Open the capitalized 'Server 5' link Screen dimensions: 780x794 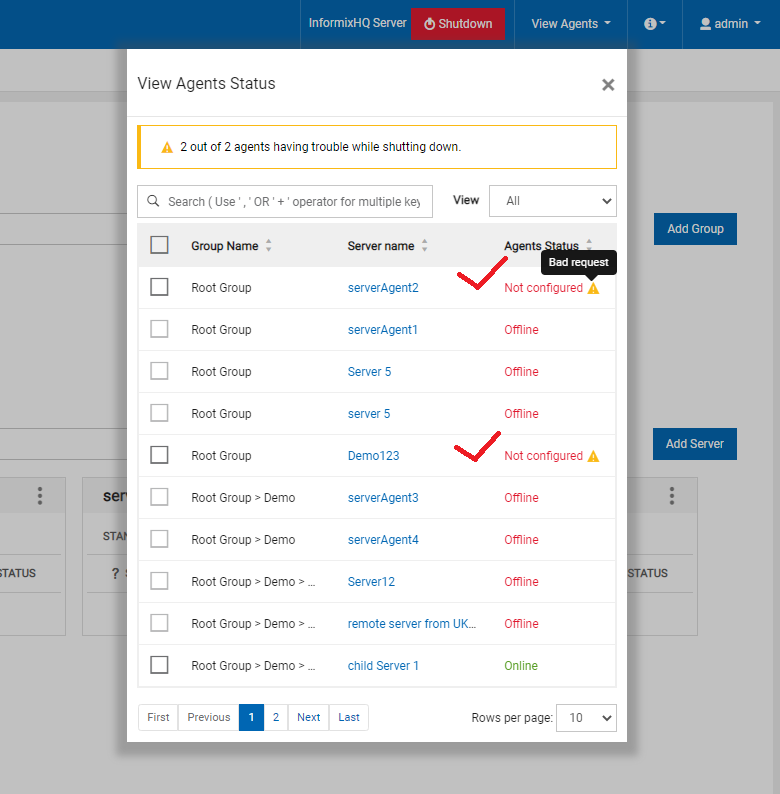(x=369, y=372)
